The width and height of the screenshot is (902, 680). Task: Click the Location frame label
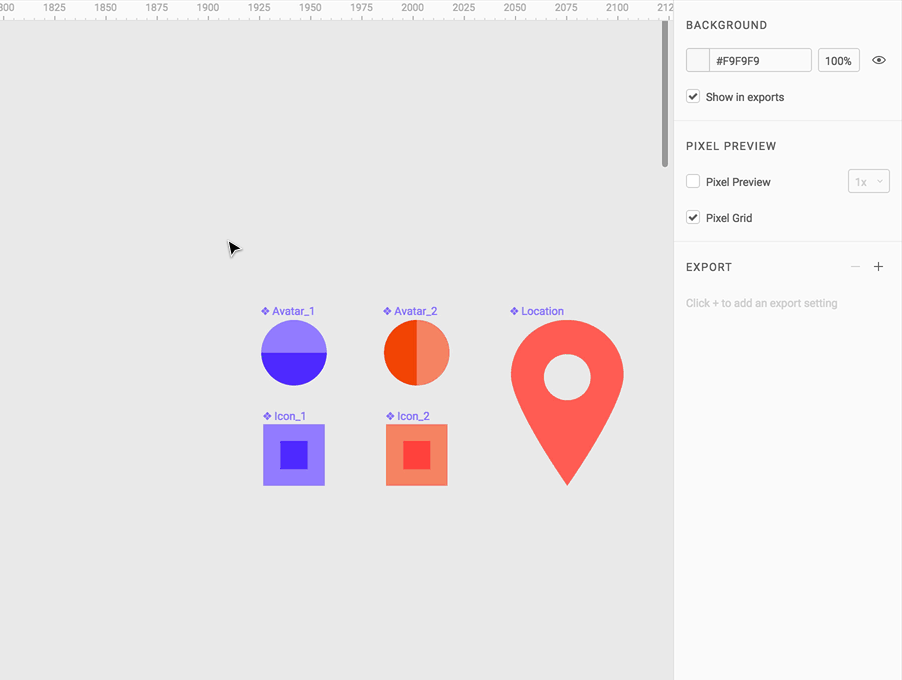pyautogui.click(x=537, y=311)
